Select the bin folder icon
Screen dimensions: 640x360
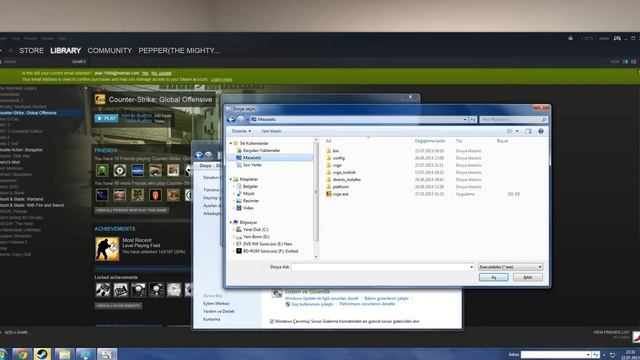point(329,151)
